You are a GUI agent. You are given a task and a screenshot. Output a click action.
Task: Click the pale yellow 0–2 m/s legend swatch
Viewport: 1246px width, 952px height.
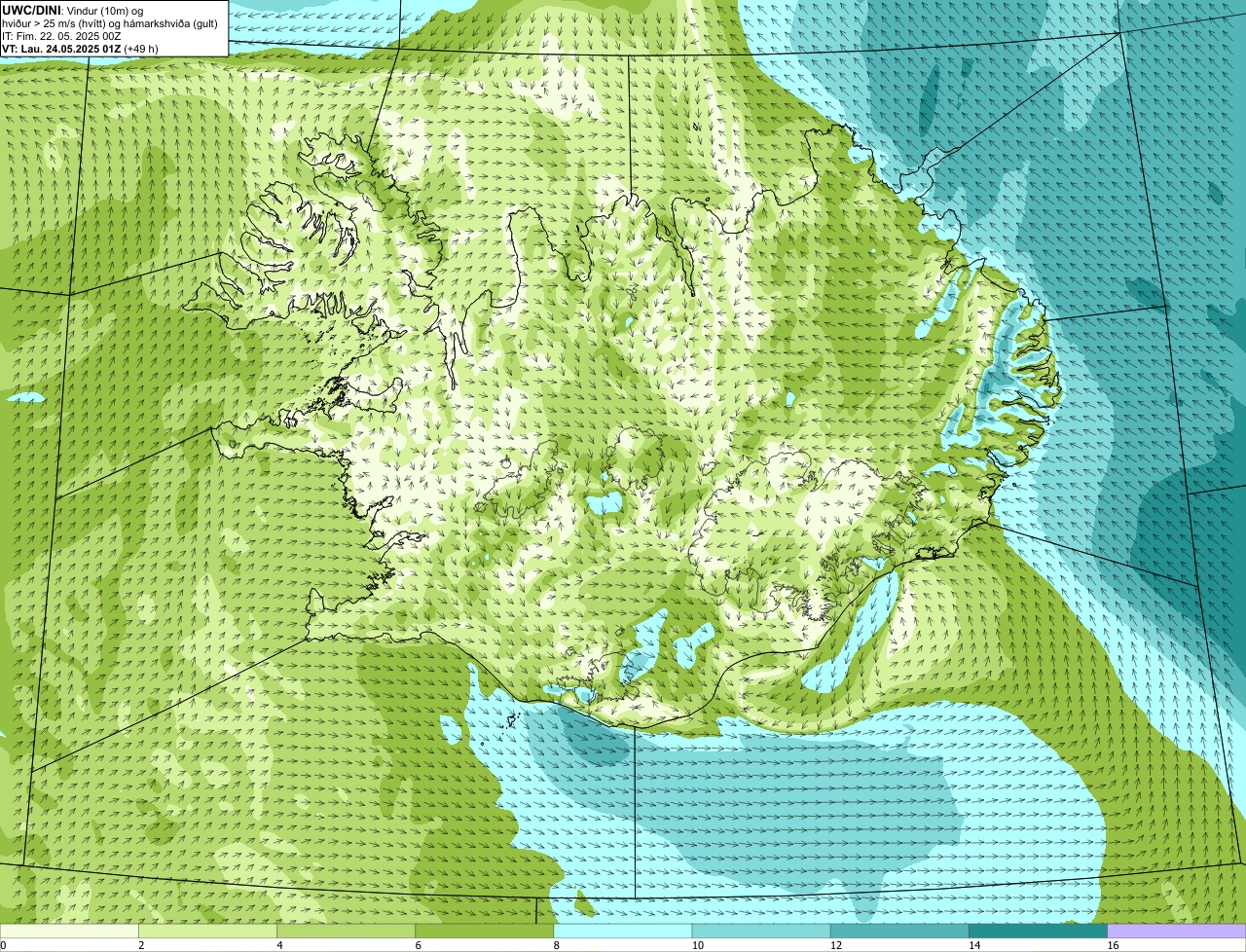[x=69, y=932]
